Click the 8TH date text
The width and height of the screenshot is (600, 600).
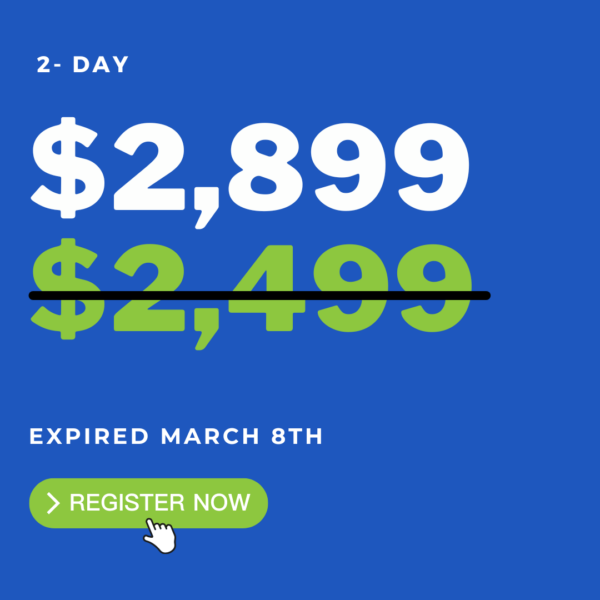pyautogui.click(x=297, y=436)
